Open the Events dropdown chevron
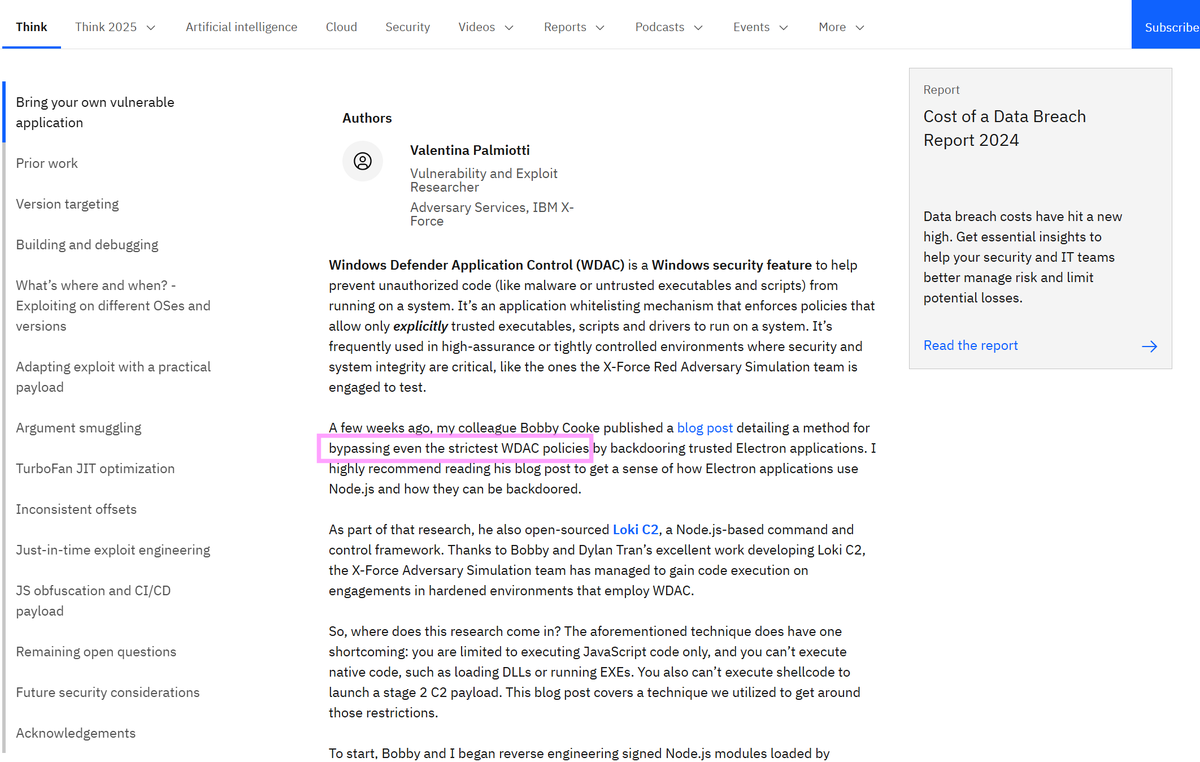The height and width of the screenshot is (762, 1200). 783,27
